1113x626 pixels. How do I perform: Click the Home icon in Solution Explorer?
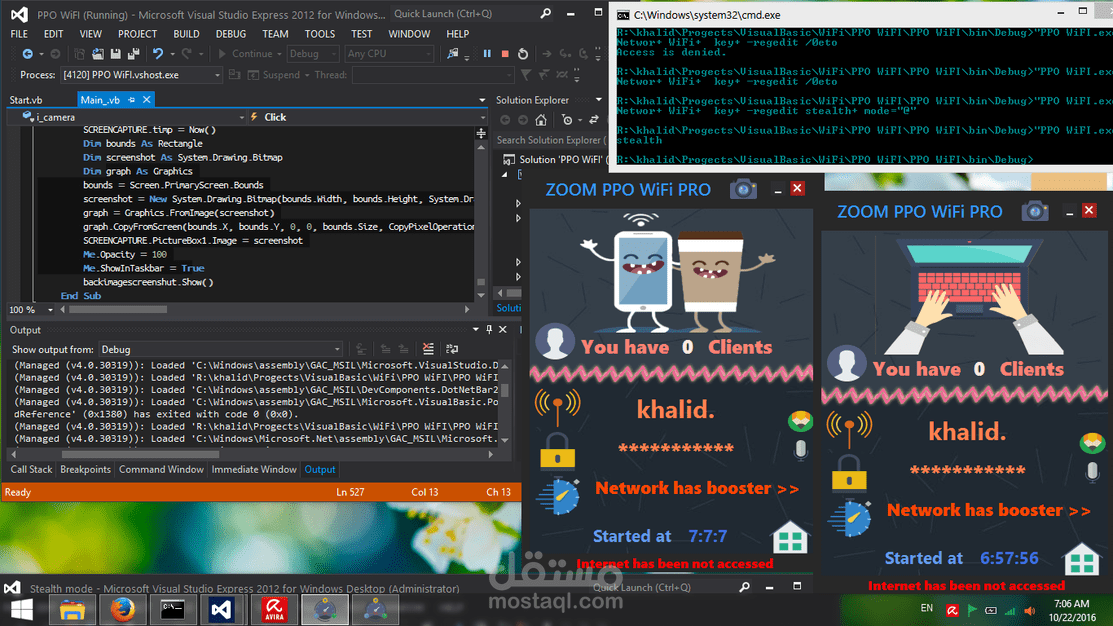pyautogui.click(x=541, y=120)
